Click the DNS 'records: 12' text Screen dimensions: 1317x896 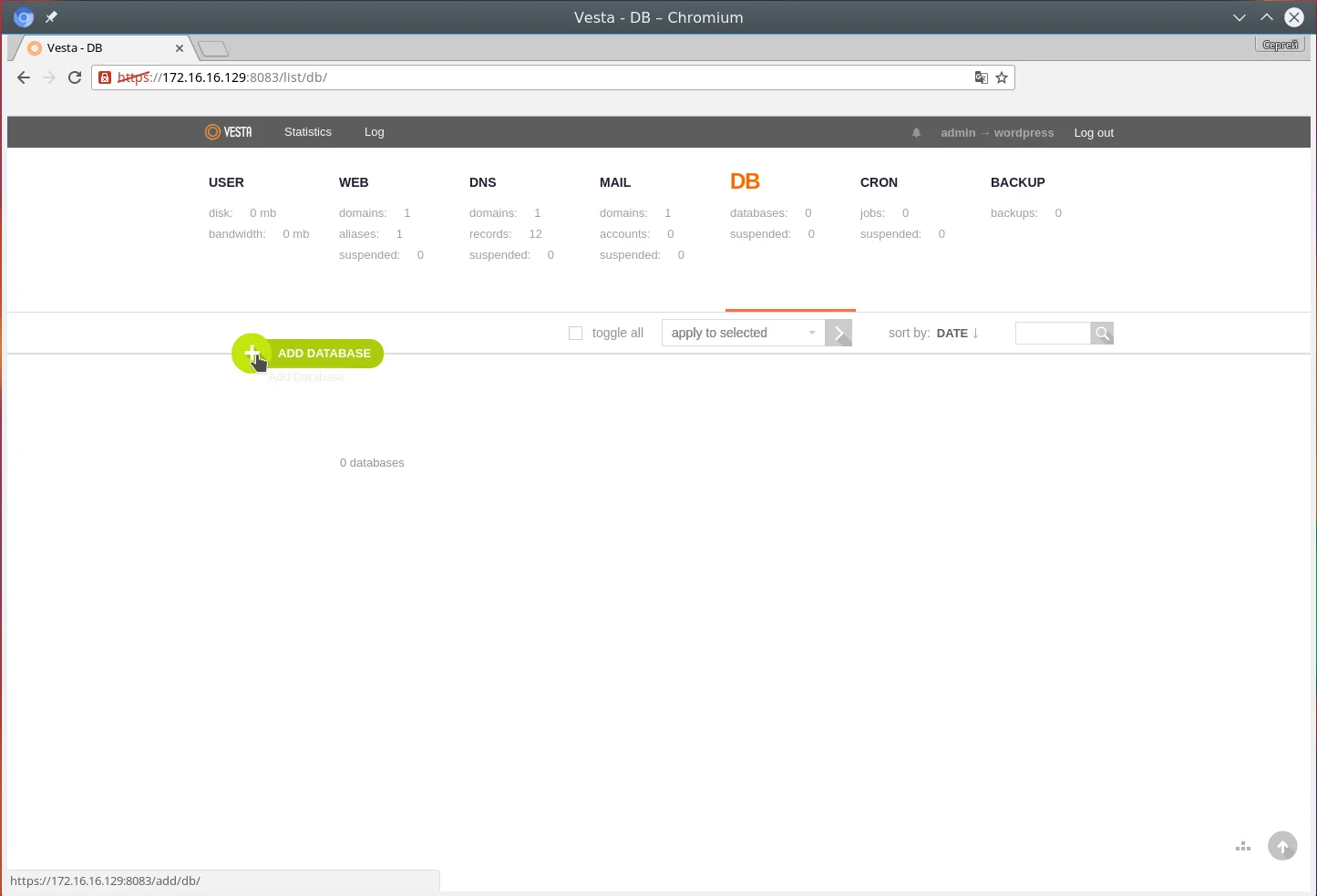506,234
